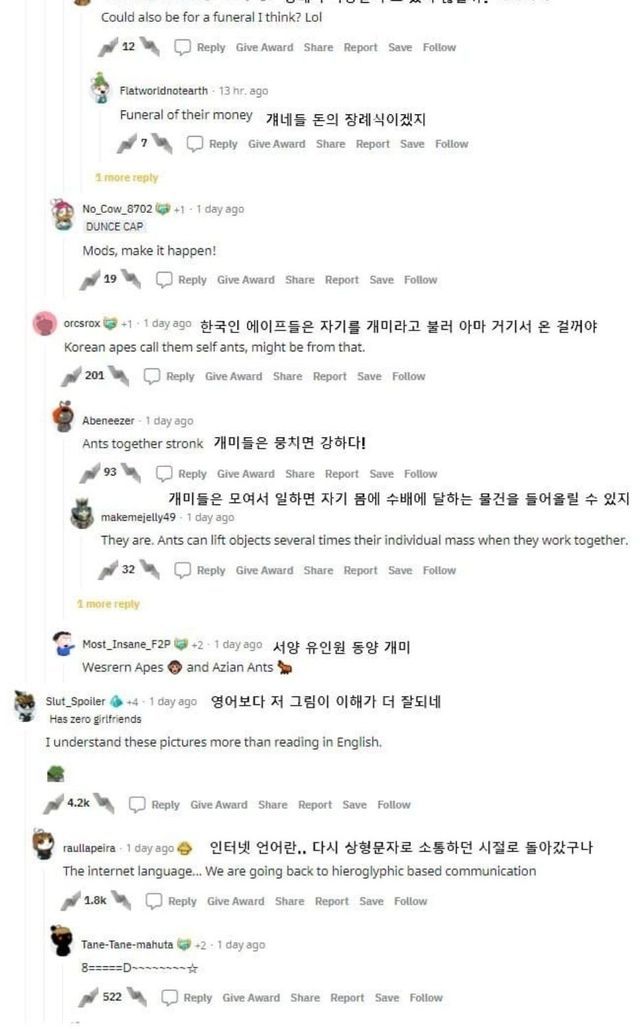The image size is (640, 1029).
Task: Downvote makemejelly49's comment about ants
Action: click(x=150, y=570)
